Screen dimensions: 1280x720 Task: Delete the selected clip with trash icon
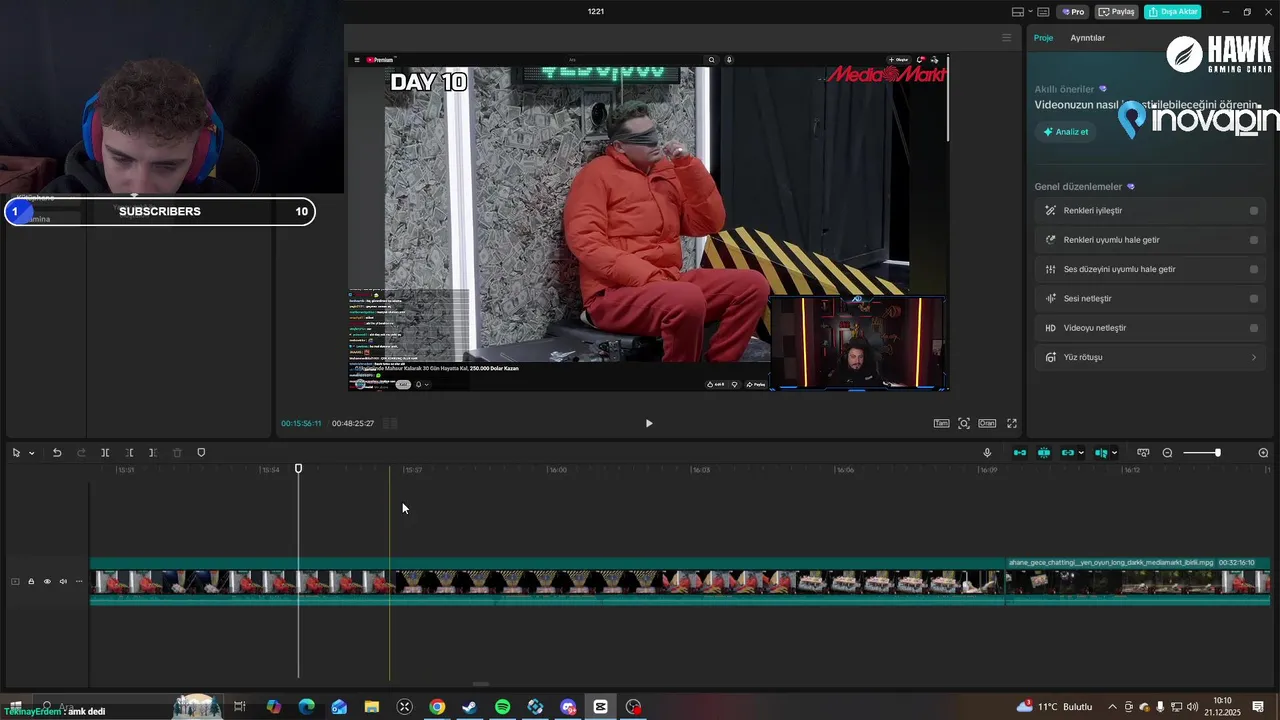point(177,453)
